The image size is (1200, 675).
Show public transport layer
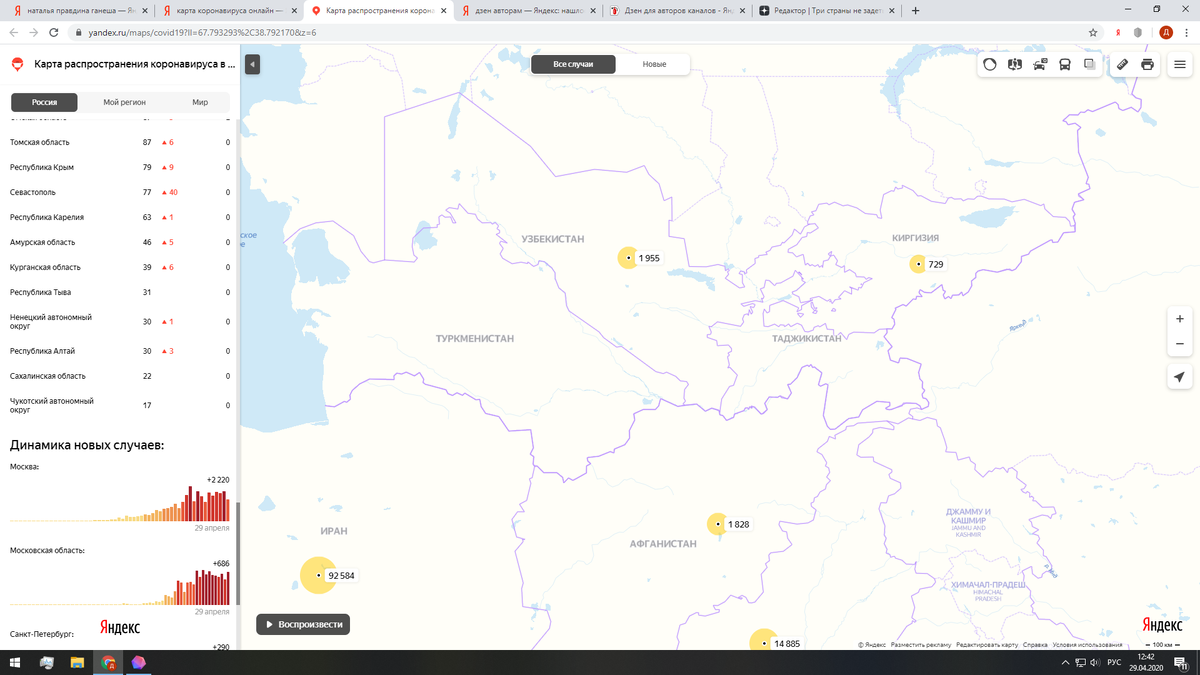pyautogui.click(x=1065, y=64)
